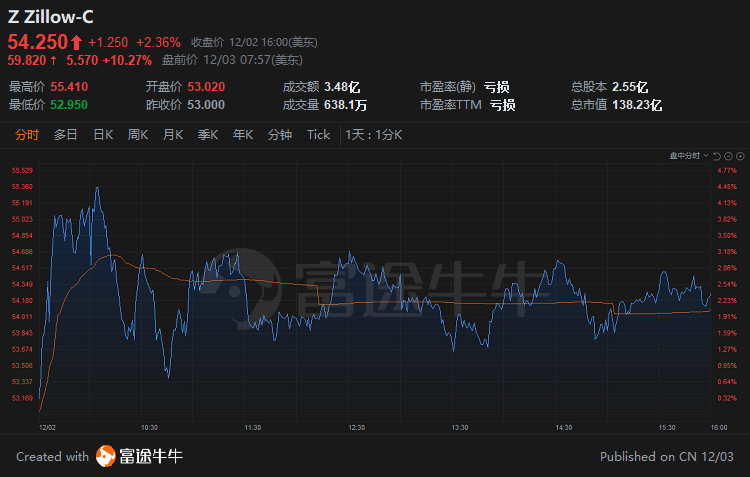This screenshot has height=477, width=750.
Task: Click the Created with 富途牛牛 footer text
Action: click(99, 456)
